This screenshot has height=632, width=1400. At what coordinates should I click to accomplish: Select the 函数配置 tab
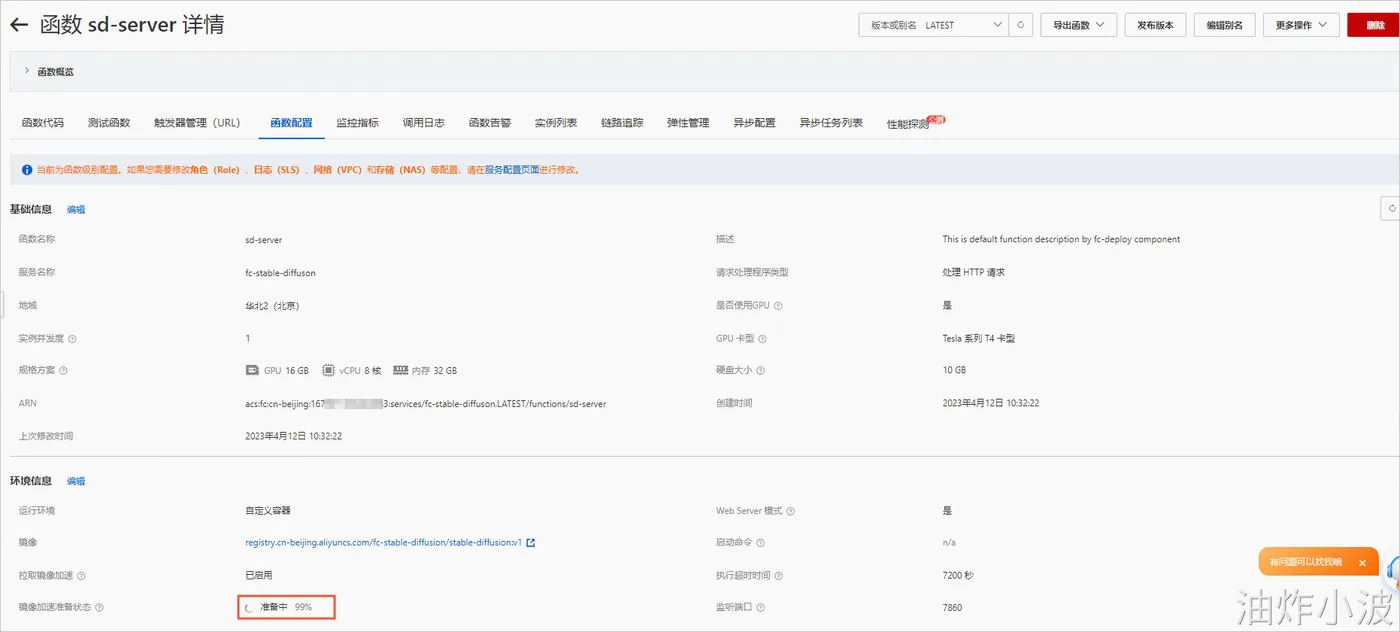pos(291,123)
